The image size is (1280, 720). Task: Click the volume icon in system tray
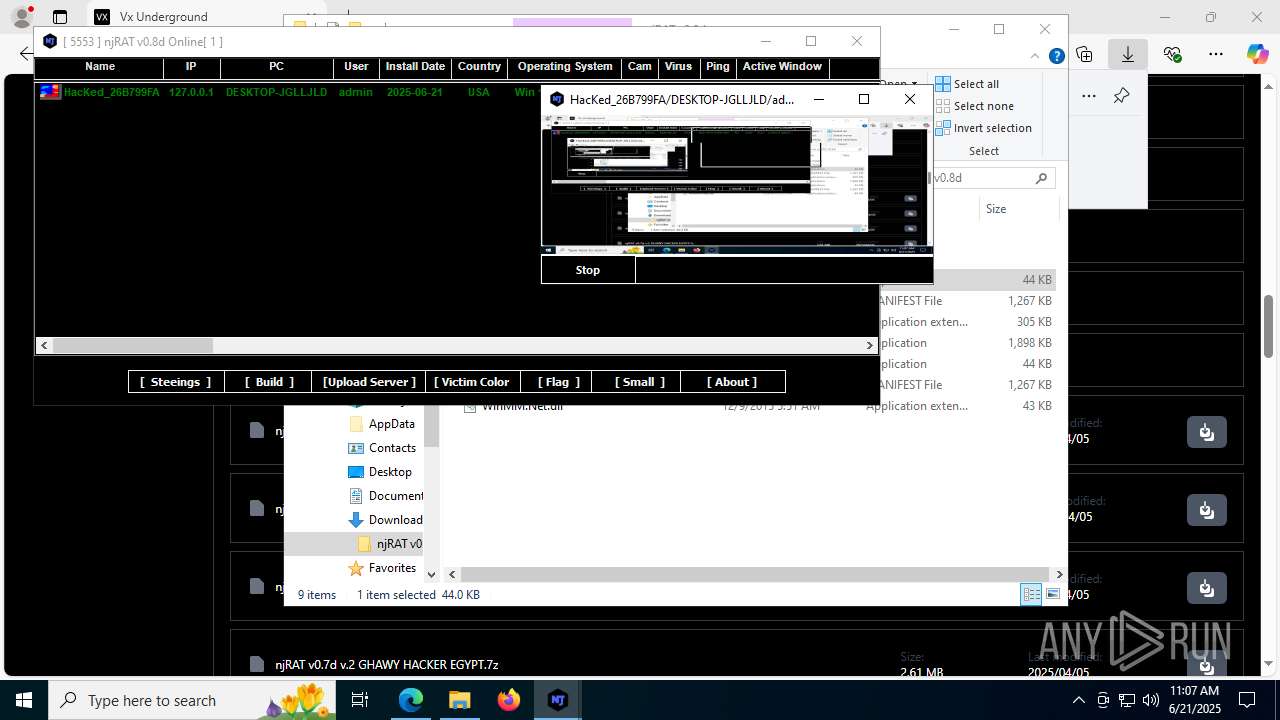point(1150,700)
